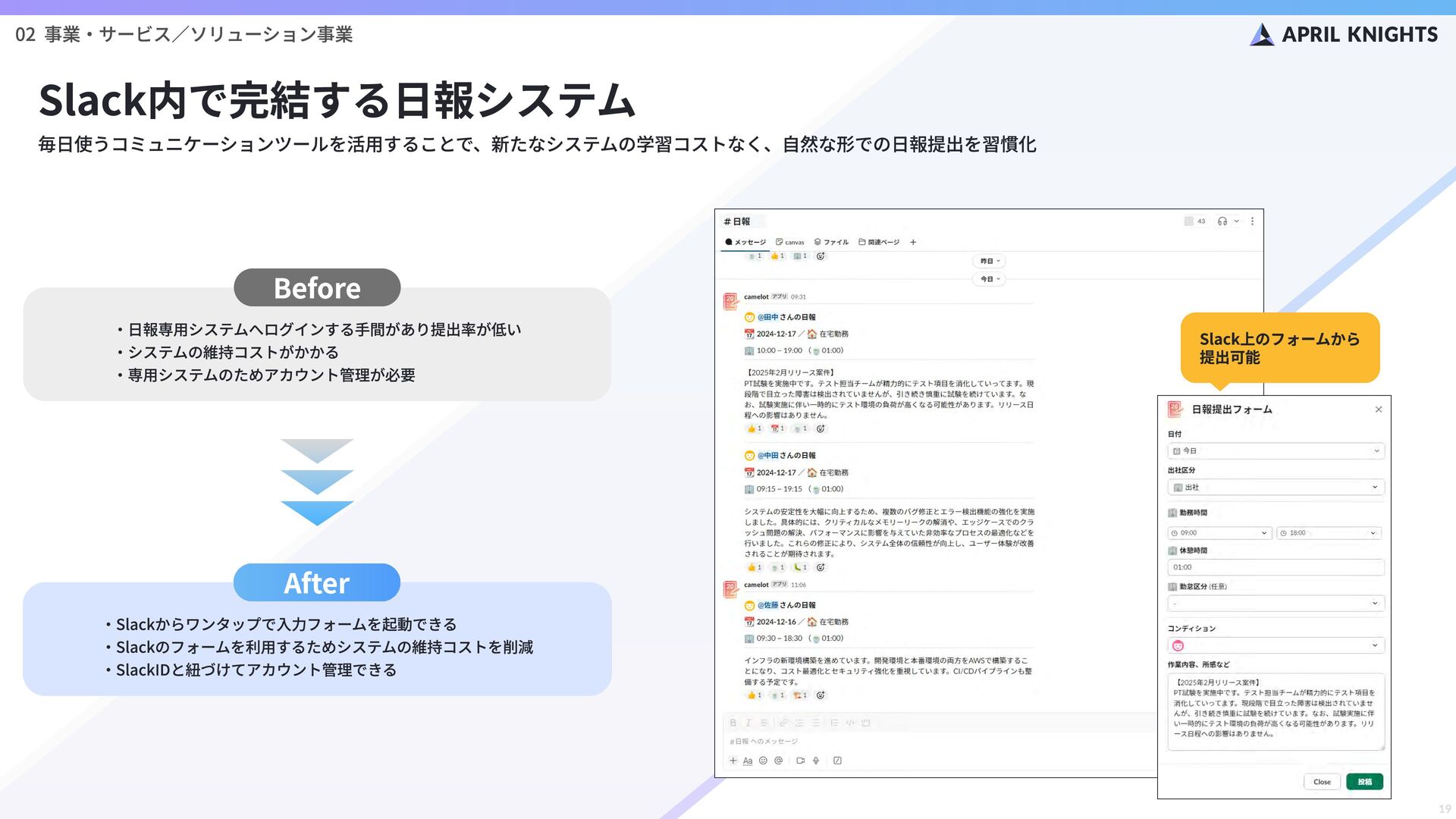
Task: Open the three-dot more options menu in channel header
Action: (1252, 221)
